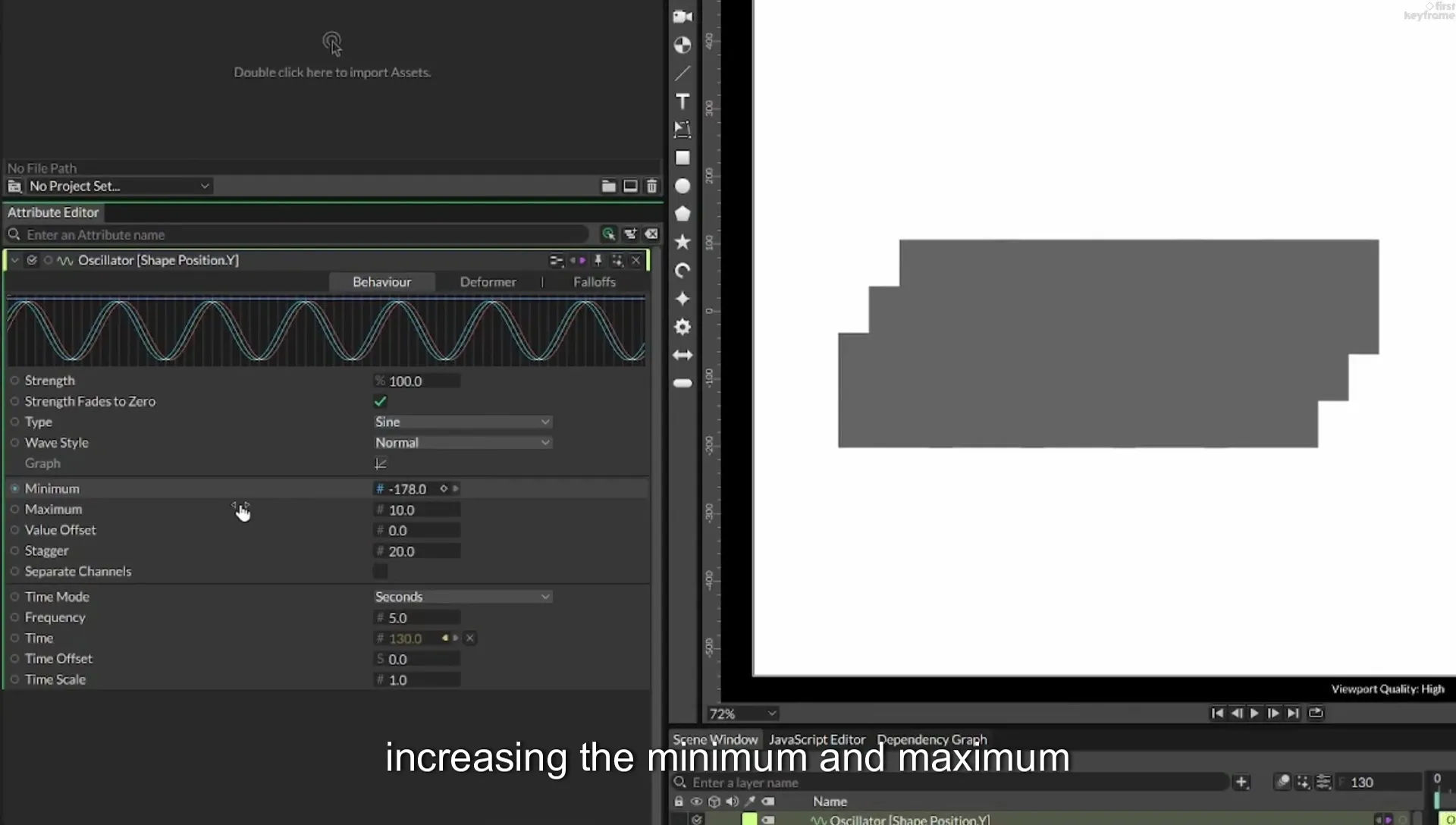Toggle the Frequency attribute connection circle
The height and width of the screenshot is (825, 1456).
(14, 617)
